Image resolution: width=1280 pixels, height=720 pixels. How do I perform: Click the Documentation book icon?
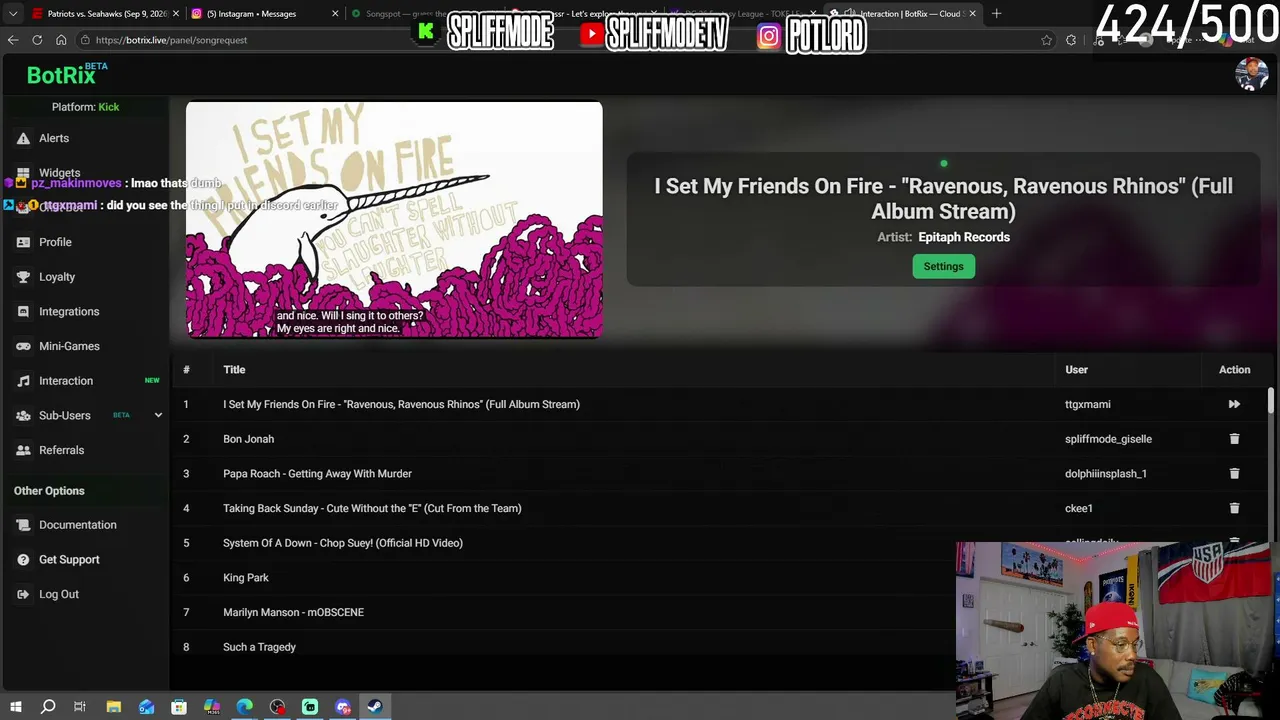(23, 525)
